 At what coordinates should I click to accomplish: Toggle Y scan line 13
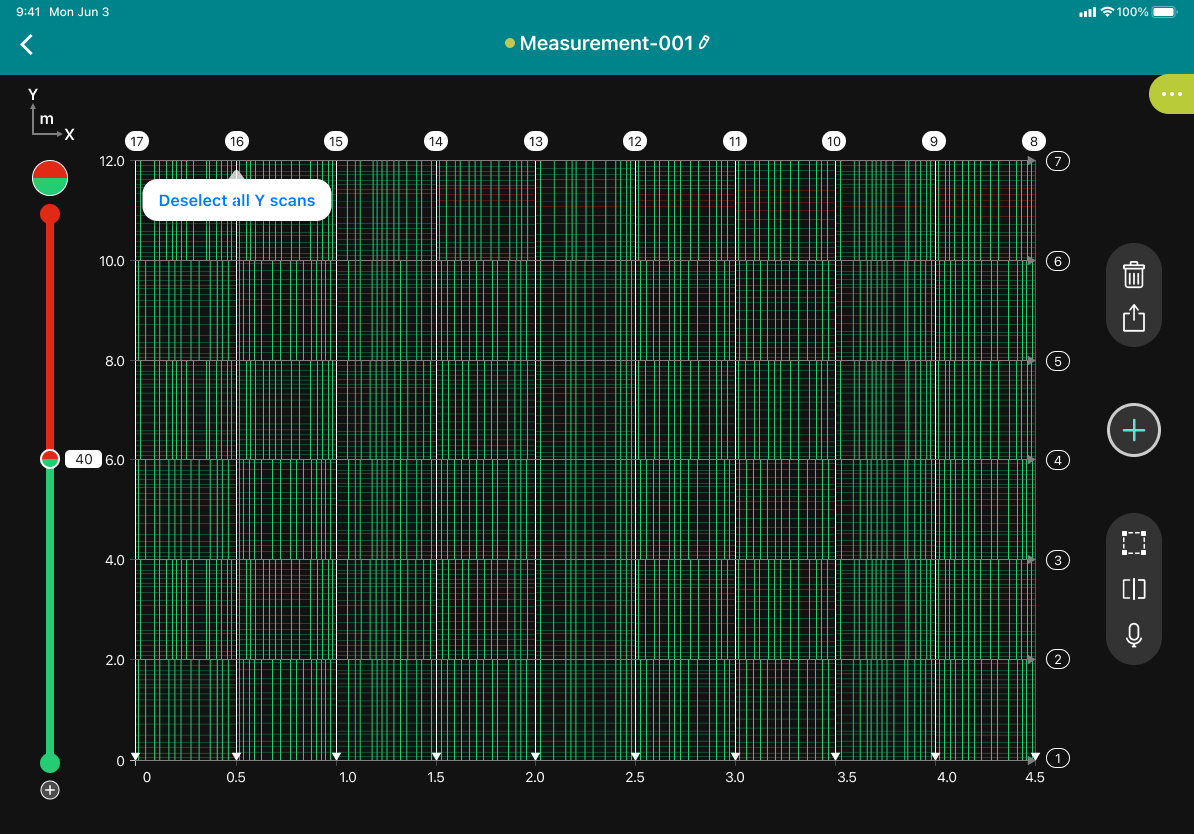click(x=536, y=141)
